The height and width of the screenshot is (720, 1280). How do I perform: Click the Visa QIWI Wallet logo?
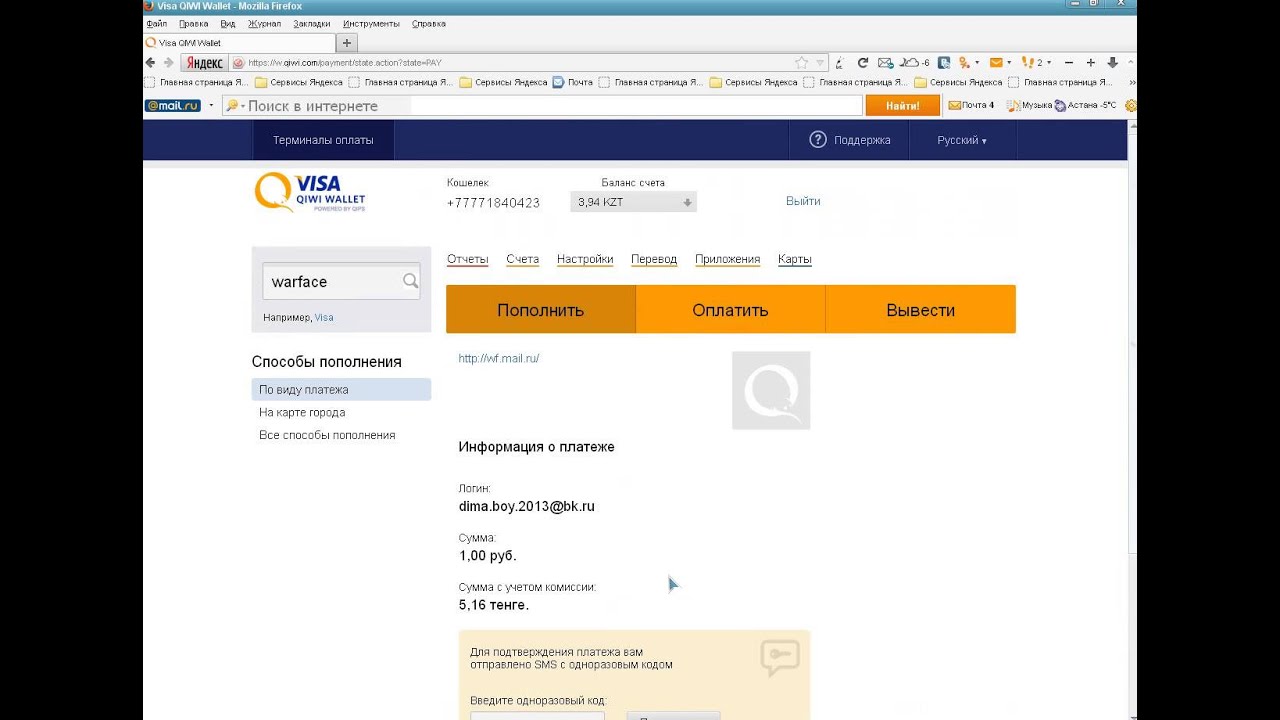tap(310, 192)
